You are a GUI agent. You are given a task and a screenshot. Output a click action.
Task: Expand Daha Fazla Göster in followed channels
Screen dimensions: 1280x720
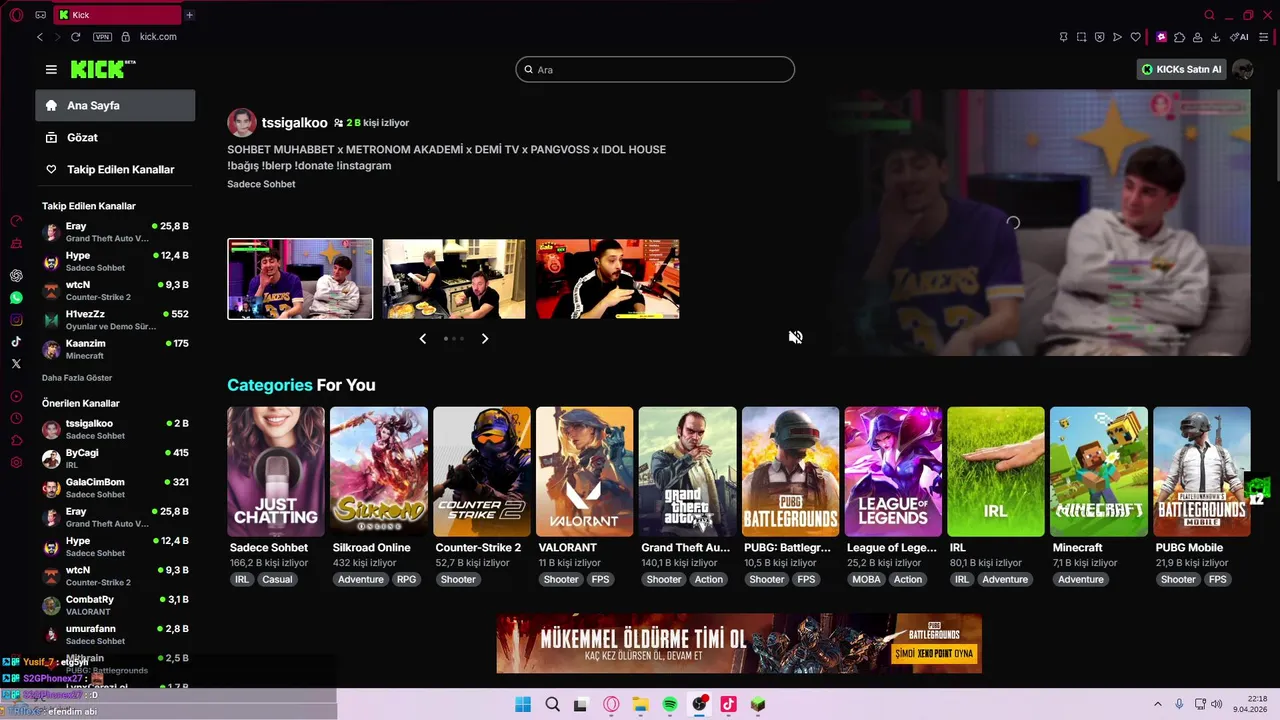click(77, 378)
